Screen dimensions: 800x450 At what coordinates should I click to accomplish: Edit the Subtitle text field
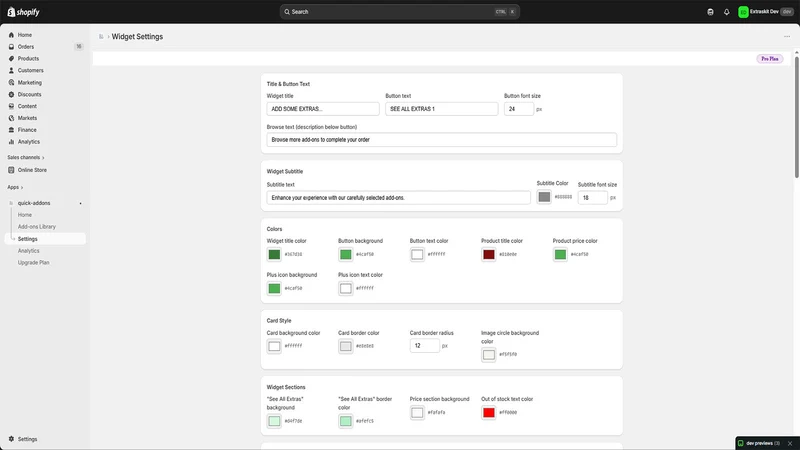tap(398, 197)
